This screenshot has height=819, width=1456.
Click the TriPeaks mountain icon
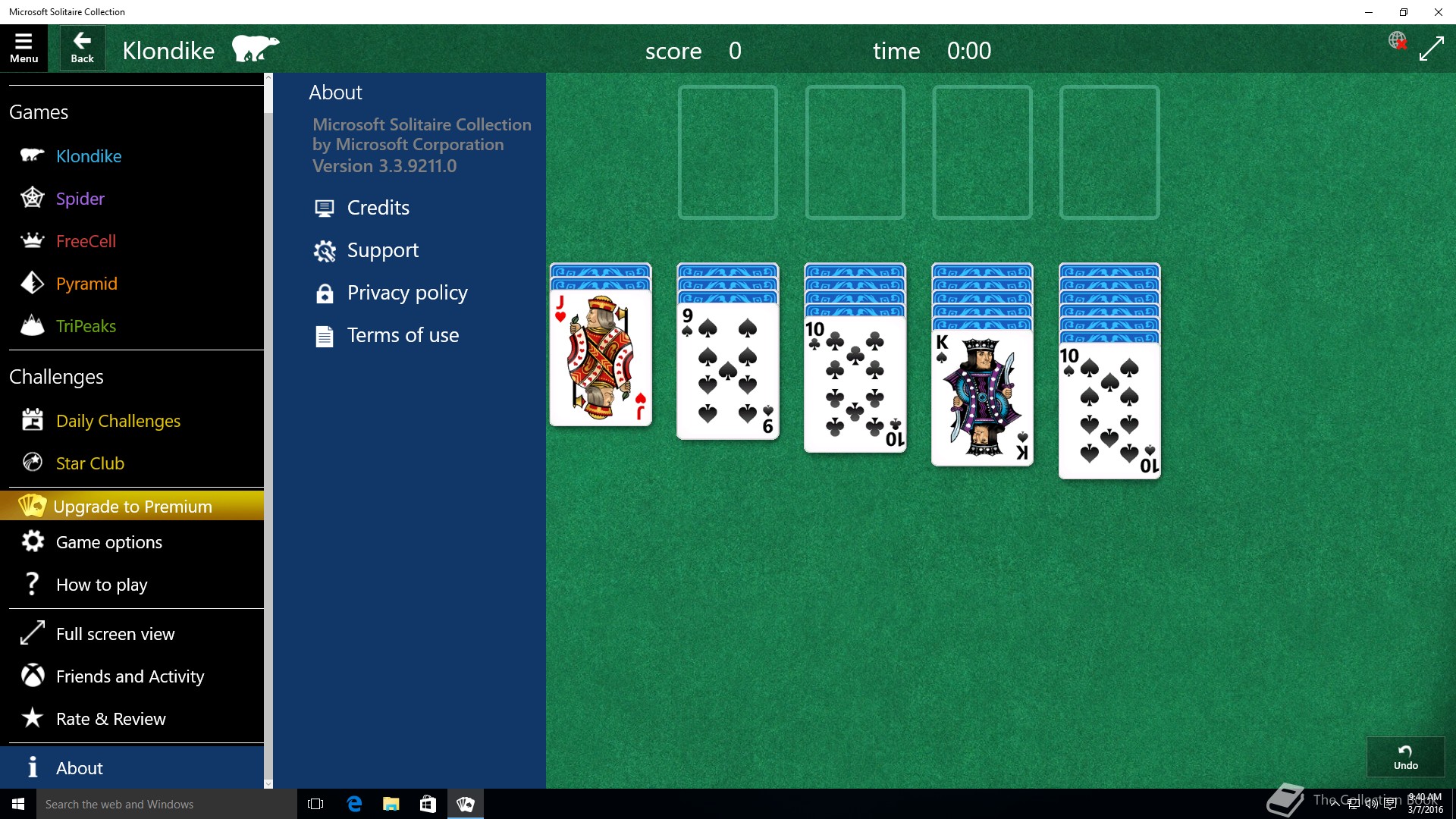(32, 325)
